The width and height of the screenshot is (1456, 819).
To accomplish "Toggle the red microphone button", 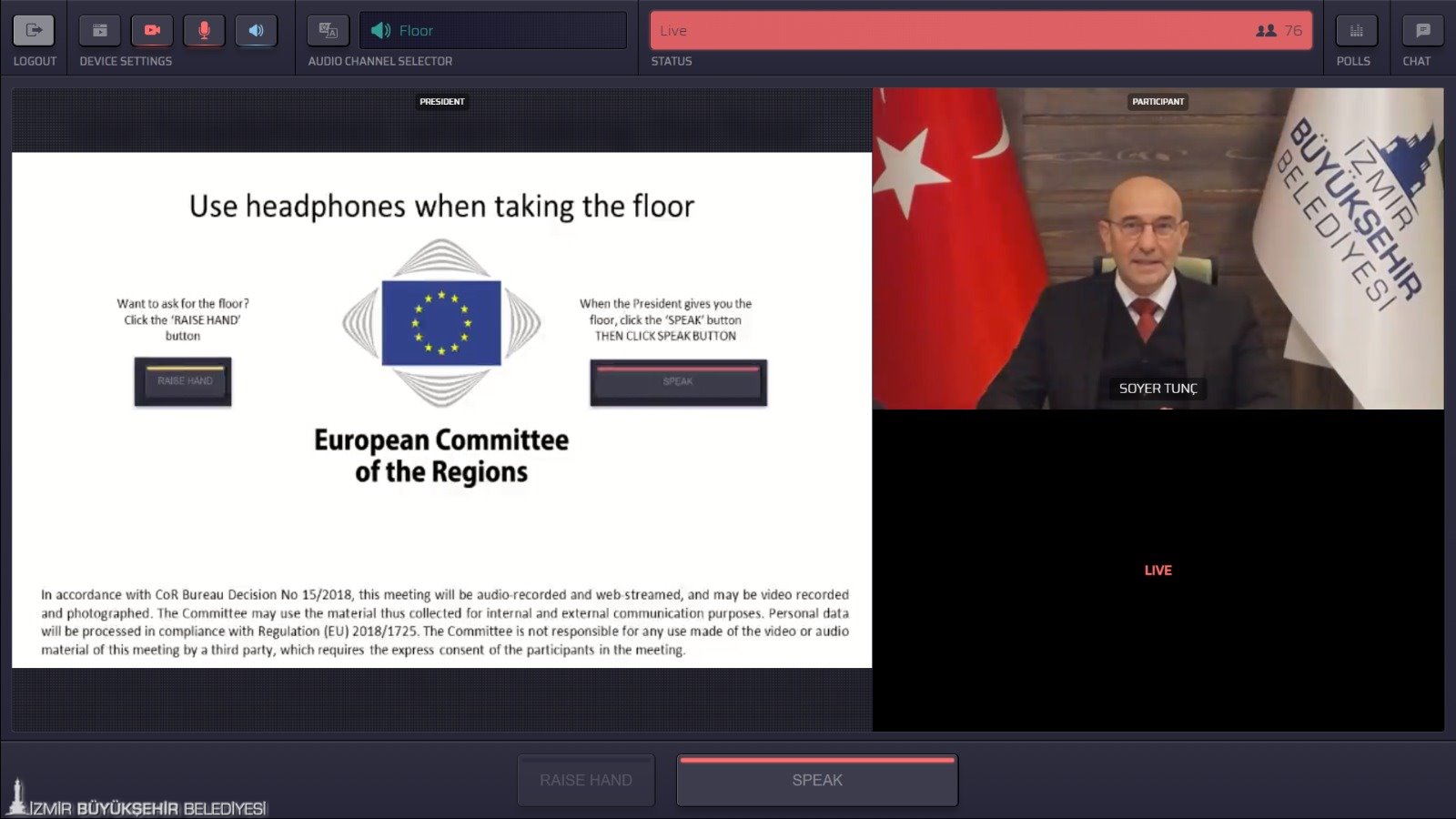I will coord(204,30).
